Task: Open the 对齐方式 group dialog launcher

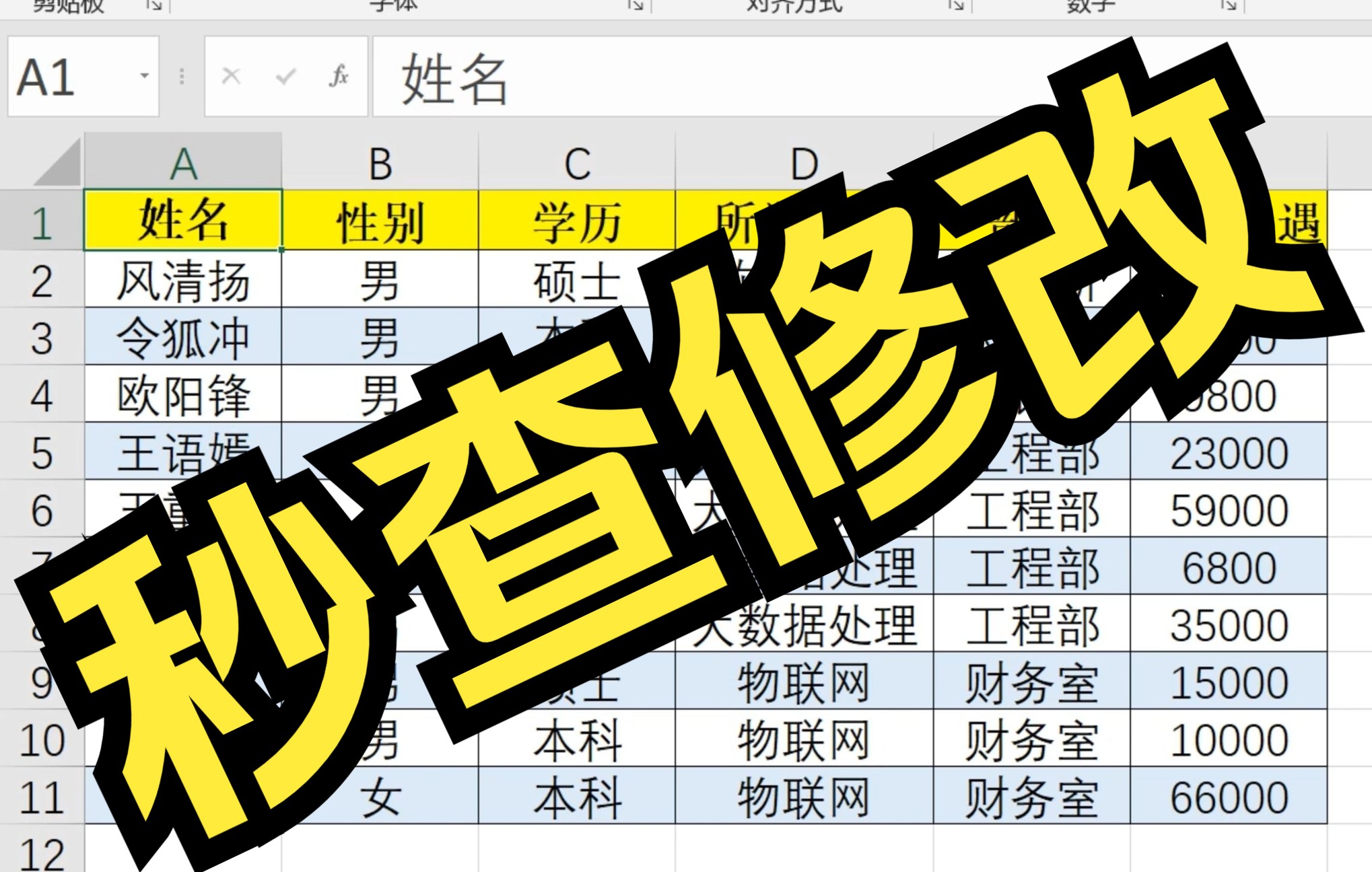Action: point(955,5)
